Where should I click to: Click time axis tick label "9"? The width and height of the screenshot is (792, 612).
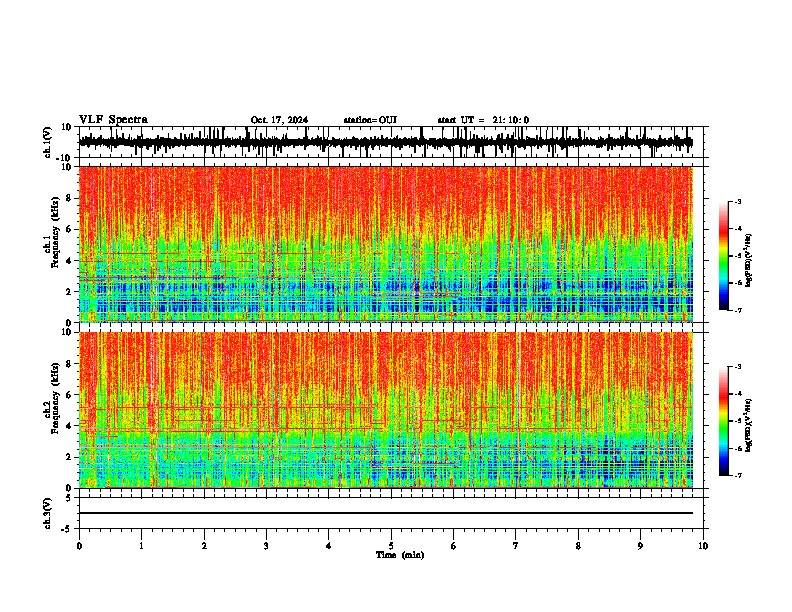point(640,546)
